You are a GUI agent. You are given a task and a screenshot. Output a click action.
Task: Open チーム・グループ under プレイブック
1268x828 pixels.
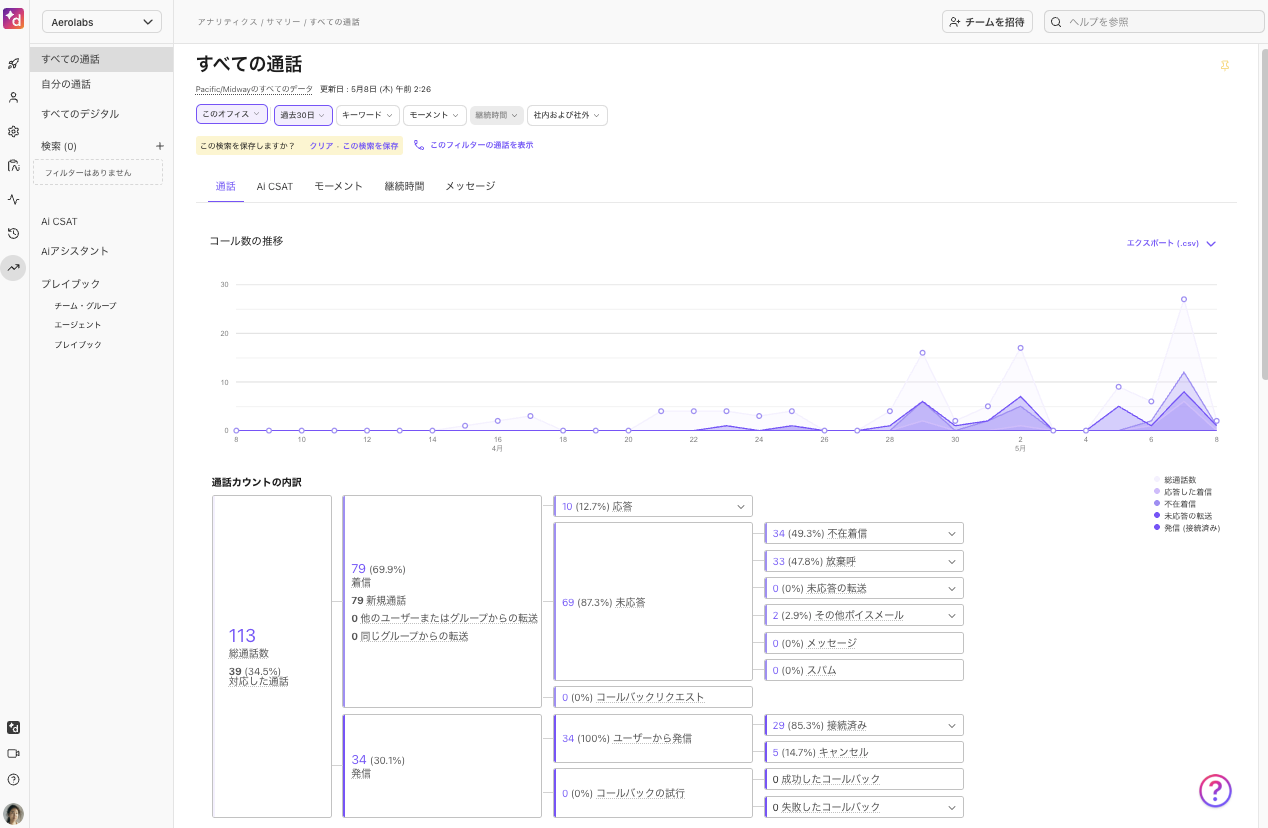(x=85, y=305)
